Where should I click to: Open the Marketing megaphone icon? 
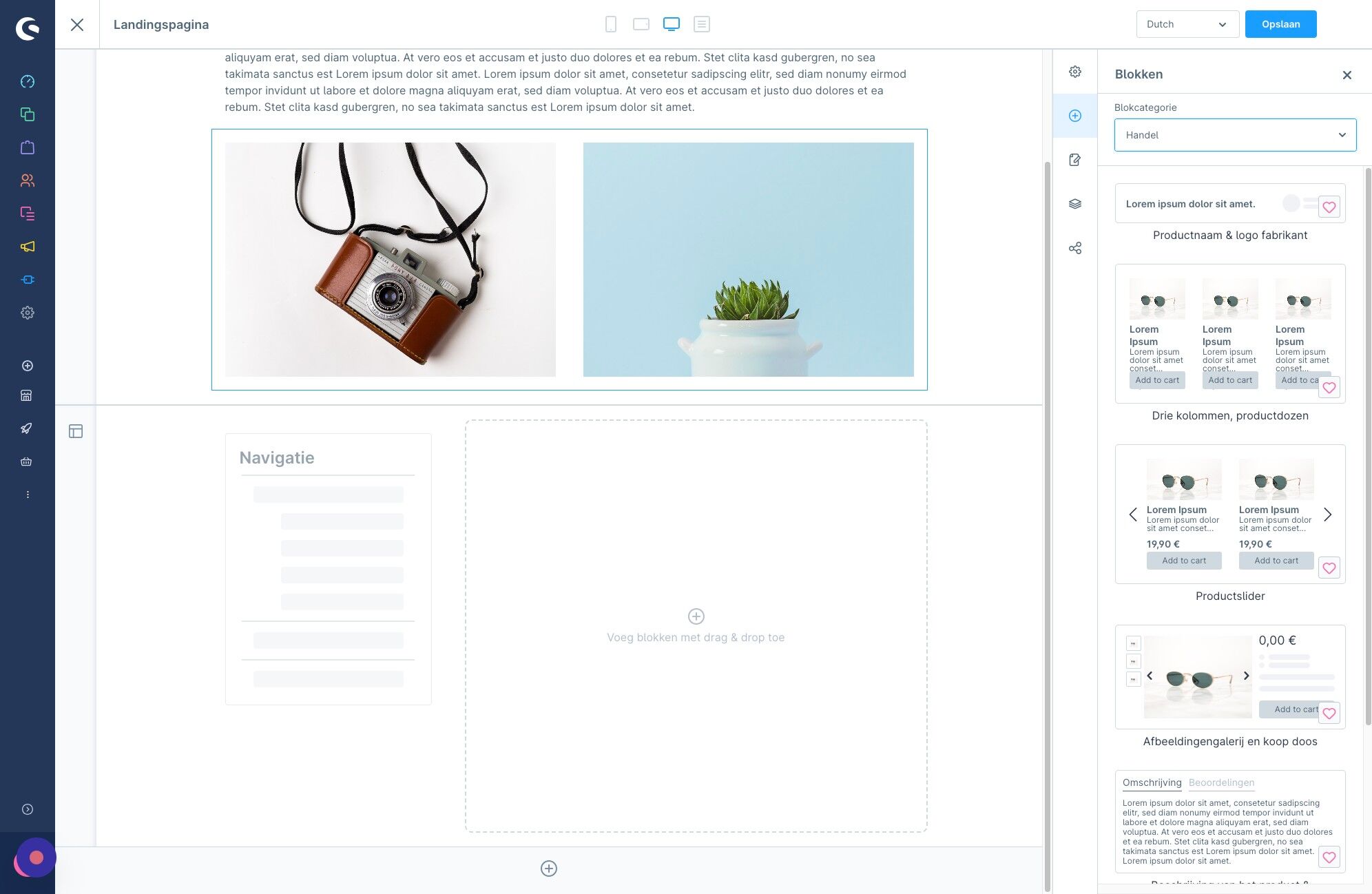[28, 247]
